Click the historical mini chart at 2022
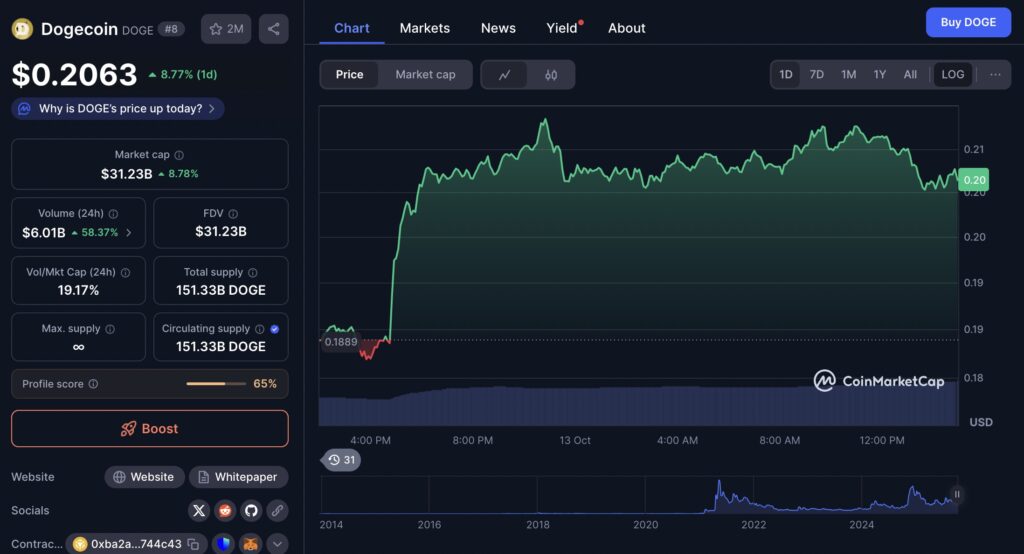 pyautogui.click(x=753, y=497)
